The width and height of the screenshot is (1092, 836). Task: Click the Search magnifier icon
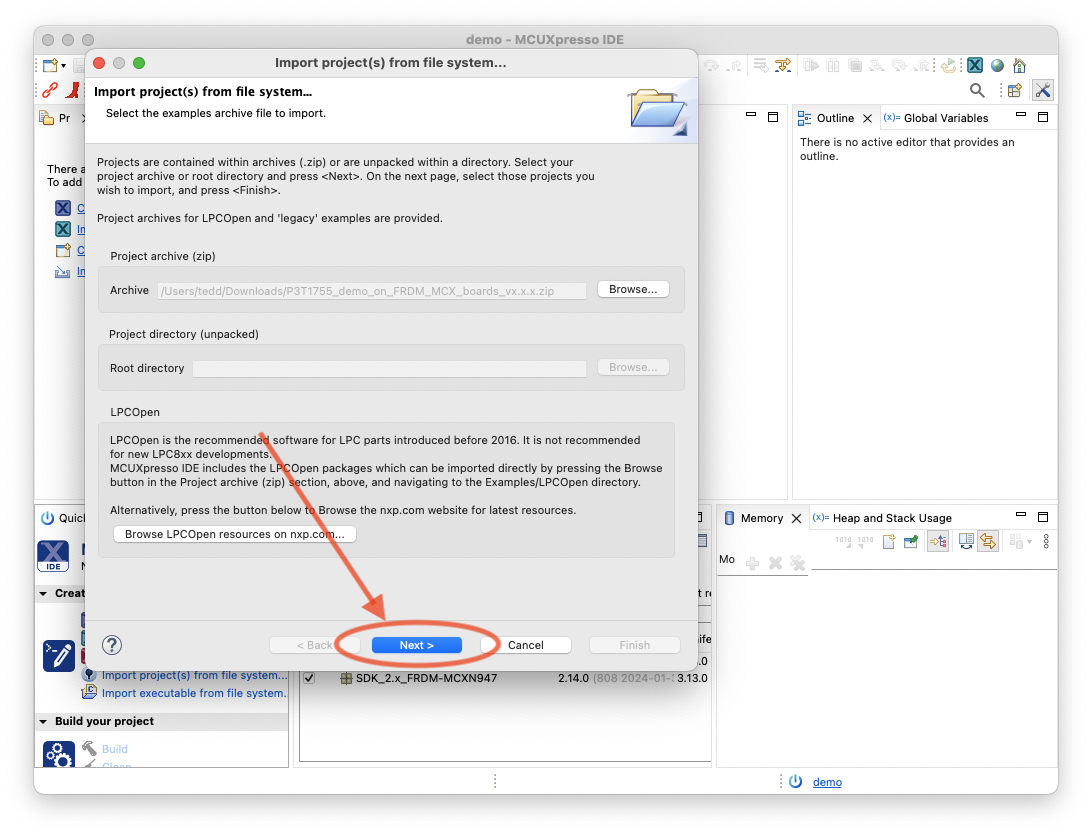coord(977,90)
